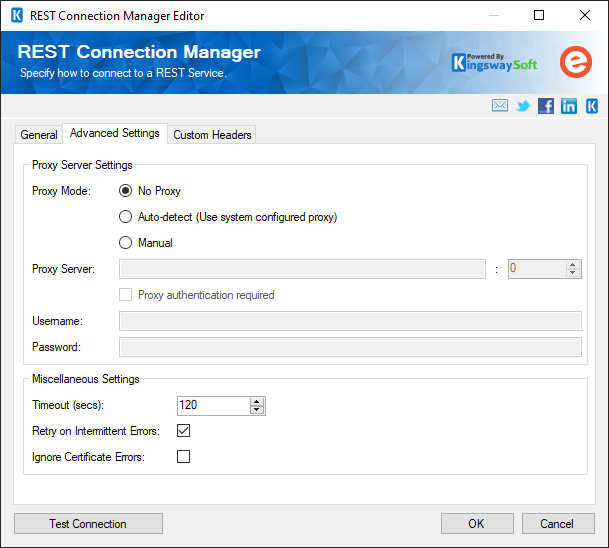Tick Proxy authentication required checkbox

pos(125,295)
